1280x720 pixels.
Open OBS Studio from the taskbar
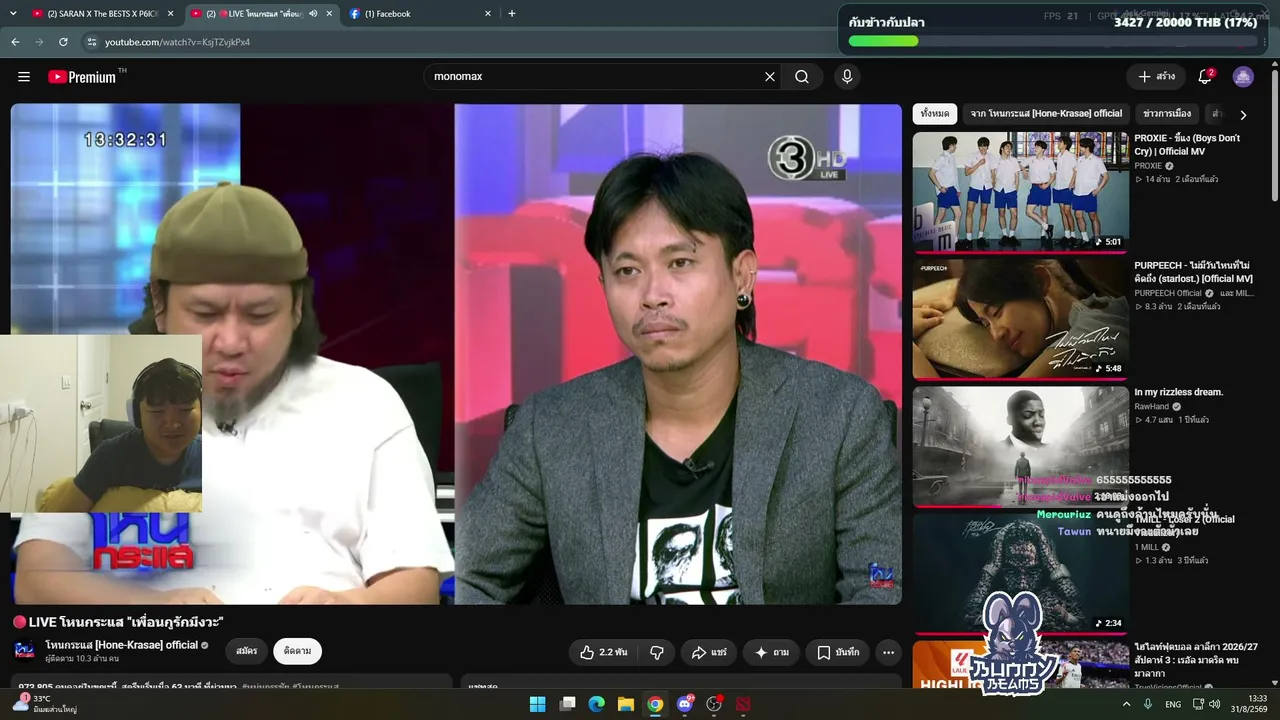tap(714, 704)
